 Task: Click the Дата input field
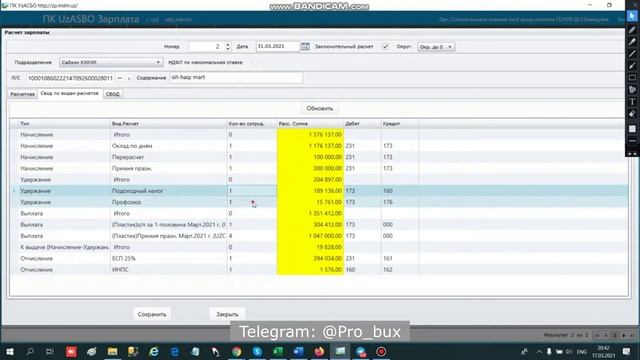278,47
